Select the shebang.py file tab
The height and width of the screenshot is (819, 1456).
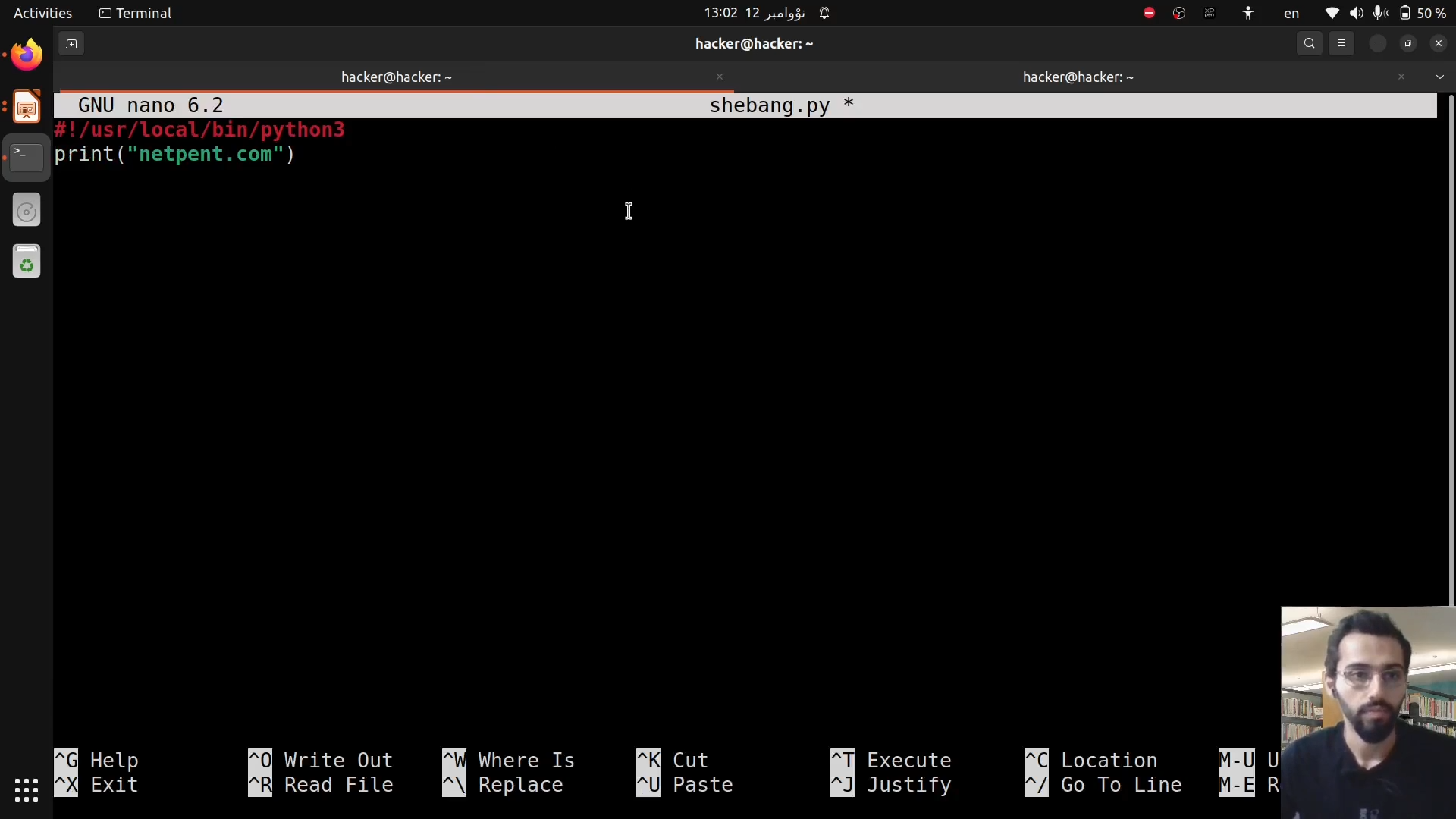click(782, 105)
